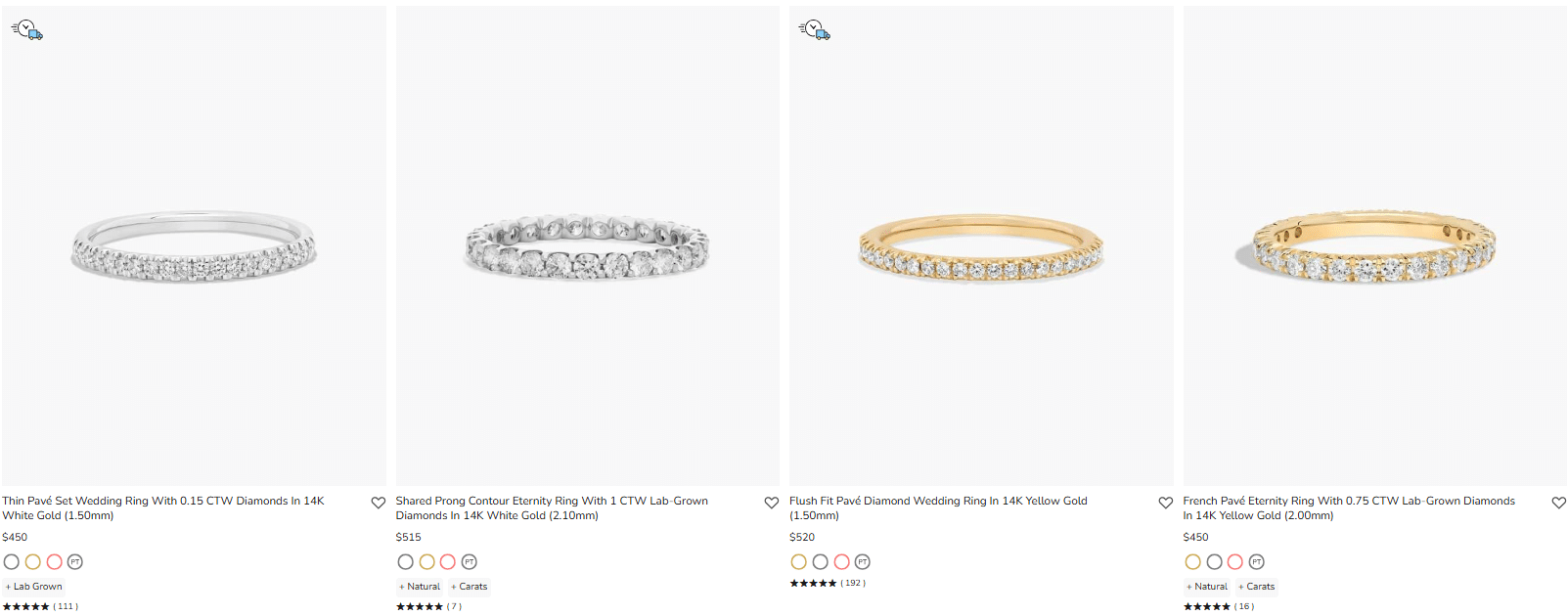The image size is (1568, 616).
Task: Click the heart icon on French Pavé Eternity Ring
Action: click(x=1559, y=502)
